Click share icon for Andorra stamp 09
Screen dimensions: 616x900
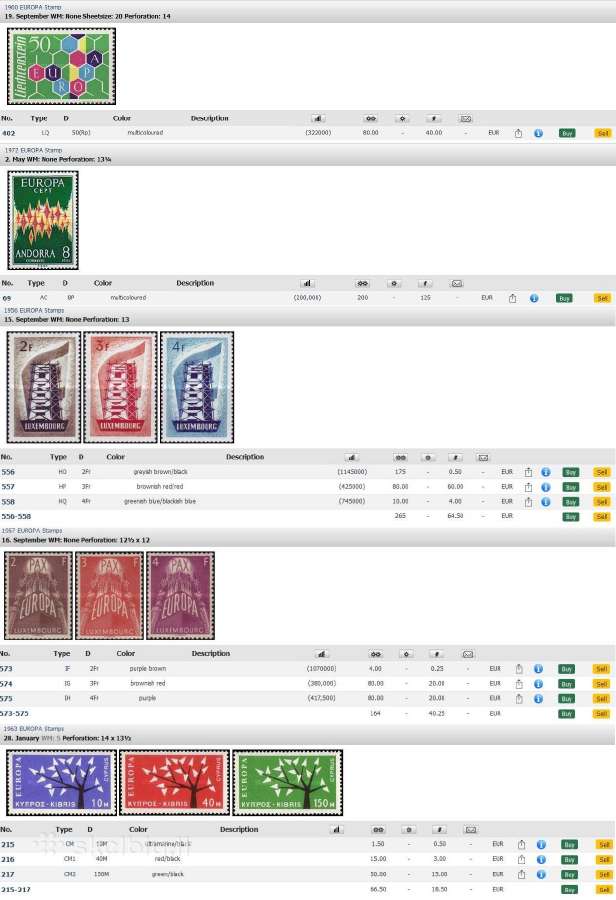tap(512, 298)
